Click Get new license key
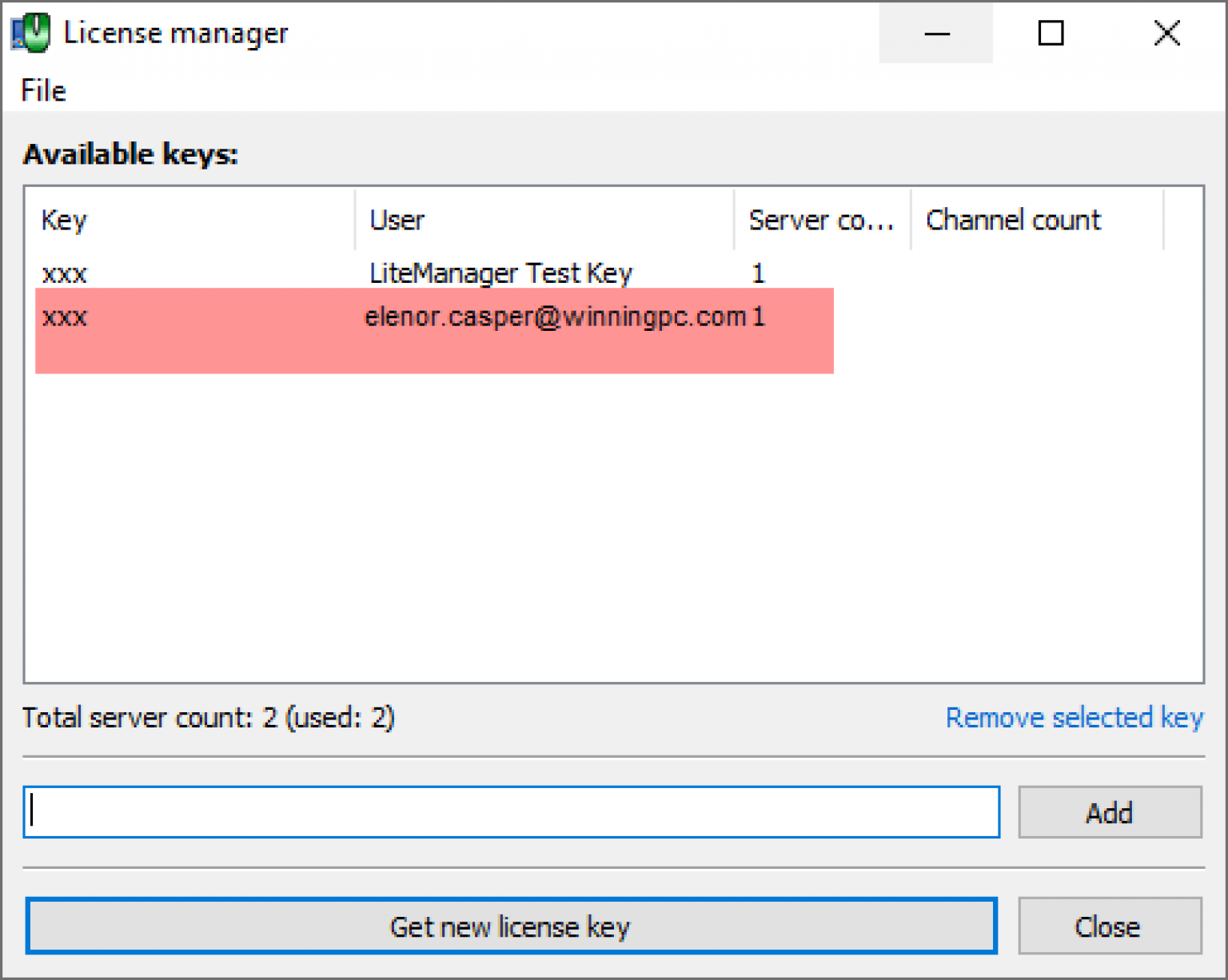Screen dimensions: 1228x980 (x=510, y=926)
